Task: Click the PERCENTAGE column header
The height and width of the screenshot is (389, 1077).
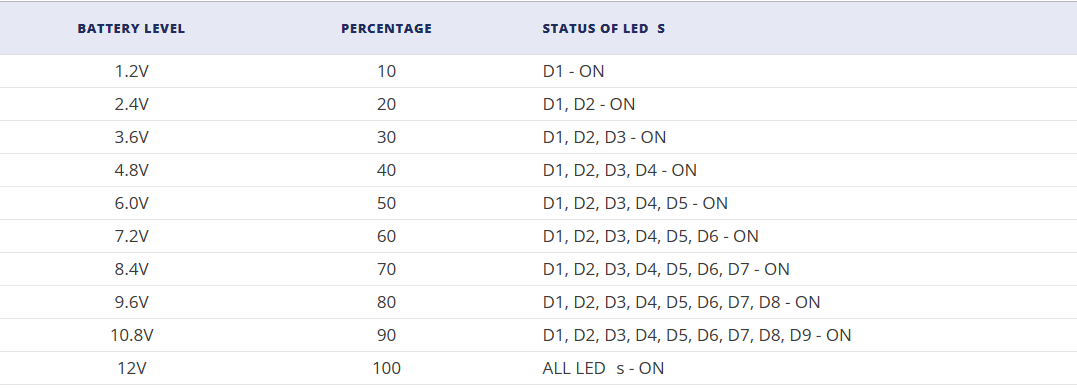Action: click(387, 29)
